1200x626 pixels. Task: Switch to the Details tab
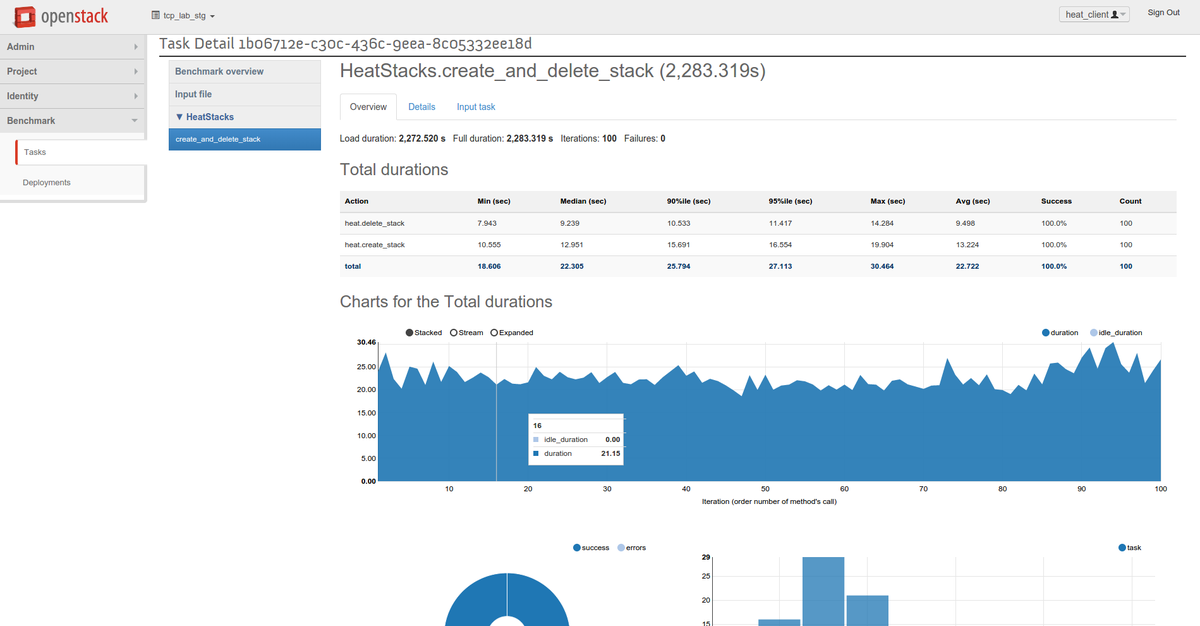pos(421,107)
